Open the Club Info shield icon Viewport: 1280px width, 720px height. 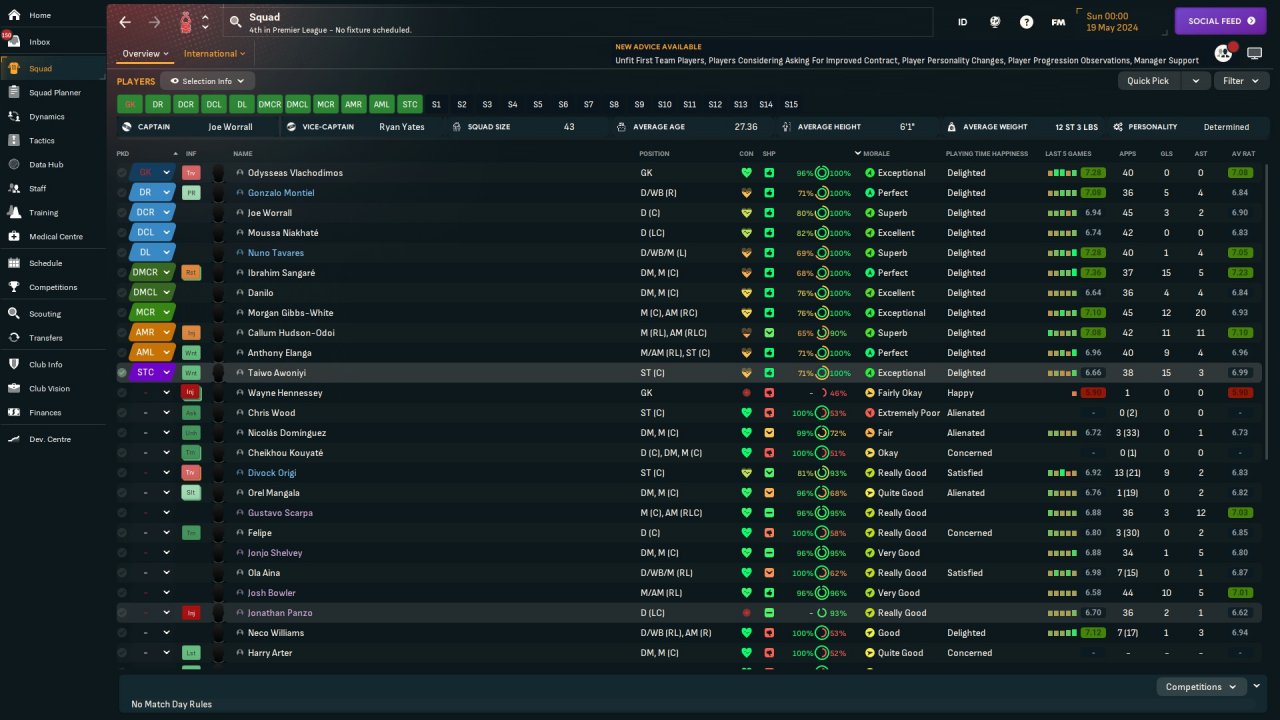click(14, 364)
